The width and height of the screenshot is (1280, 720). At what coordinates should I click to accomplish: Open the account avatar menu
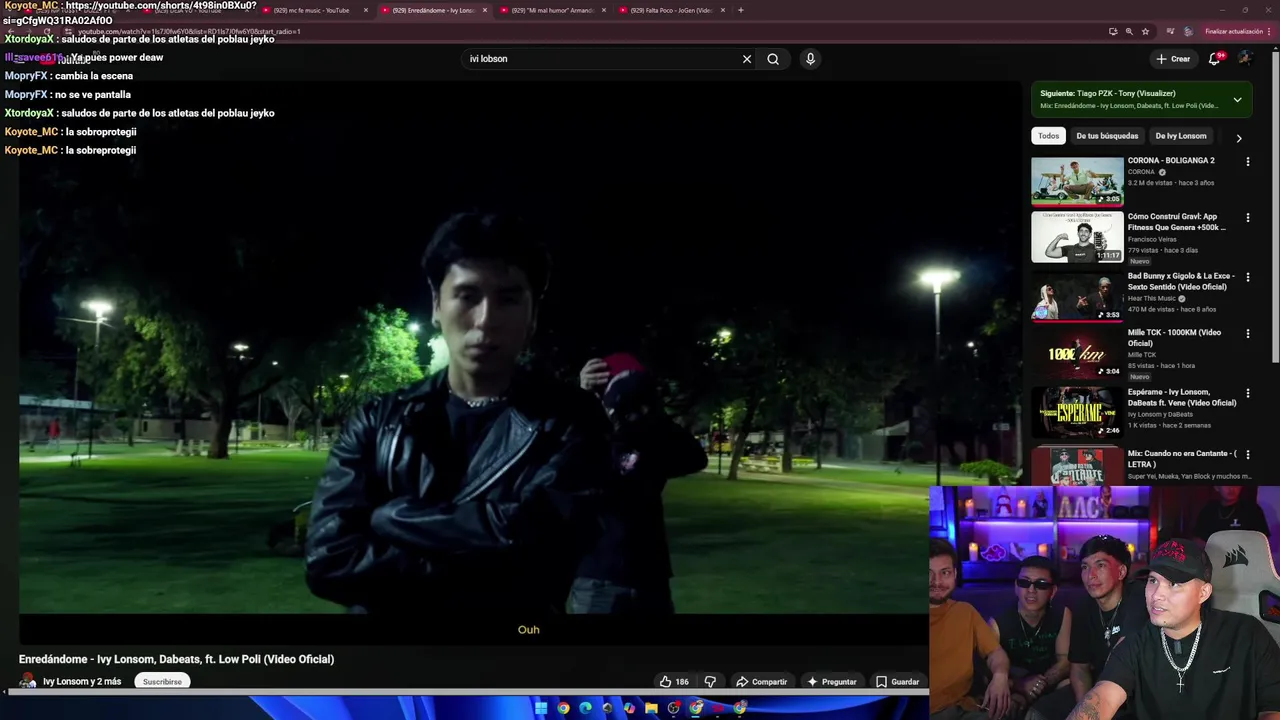point(1245,59)
